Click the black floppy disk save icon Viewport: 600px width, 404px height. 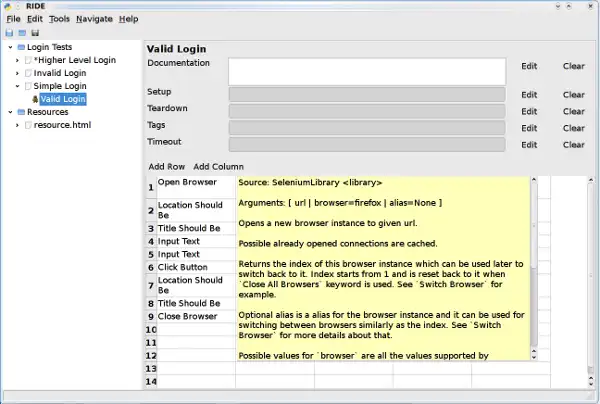[35, 33]
